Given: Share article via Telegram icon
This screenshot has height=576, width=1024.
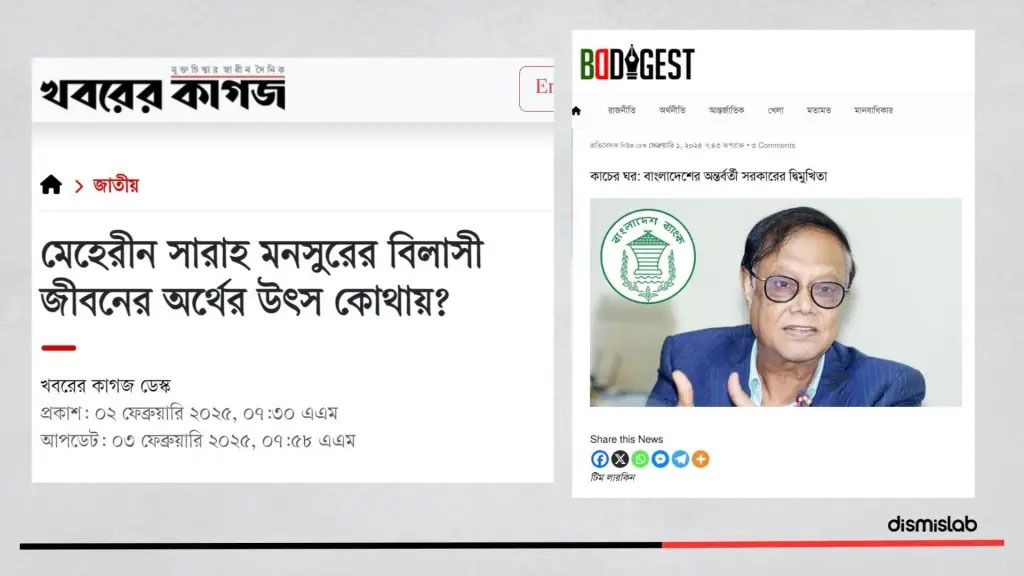Looking at the screenshot, I should (x=680, y=459).
